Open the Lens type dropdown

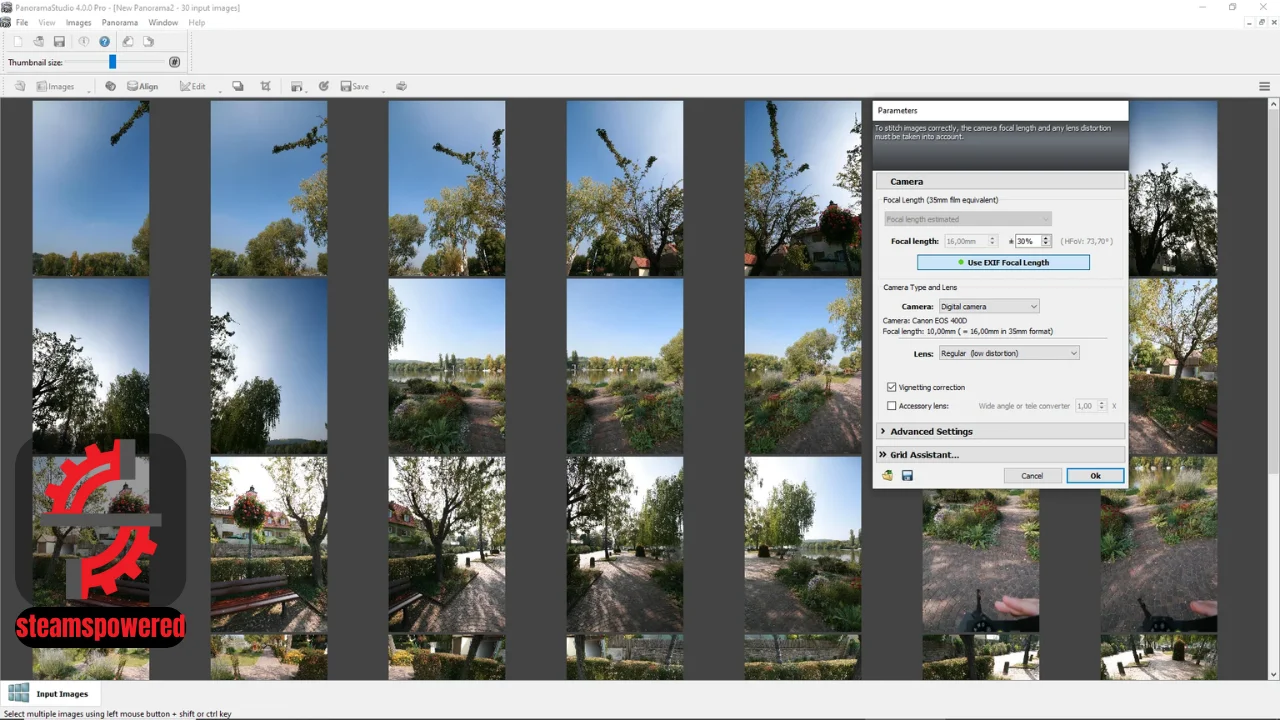pos(1009,353)
